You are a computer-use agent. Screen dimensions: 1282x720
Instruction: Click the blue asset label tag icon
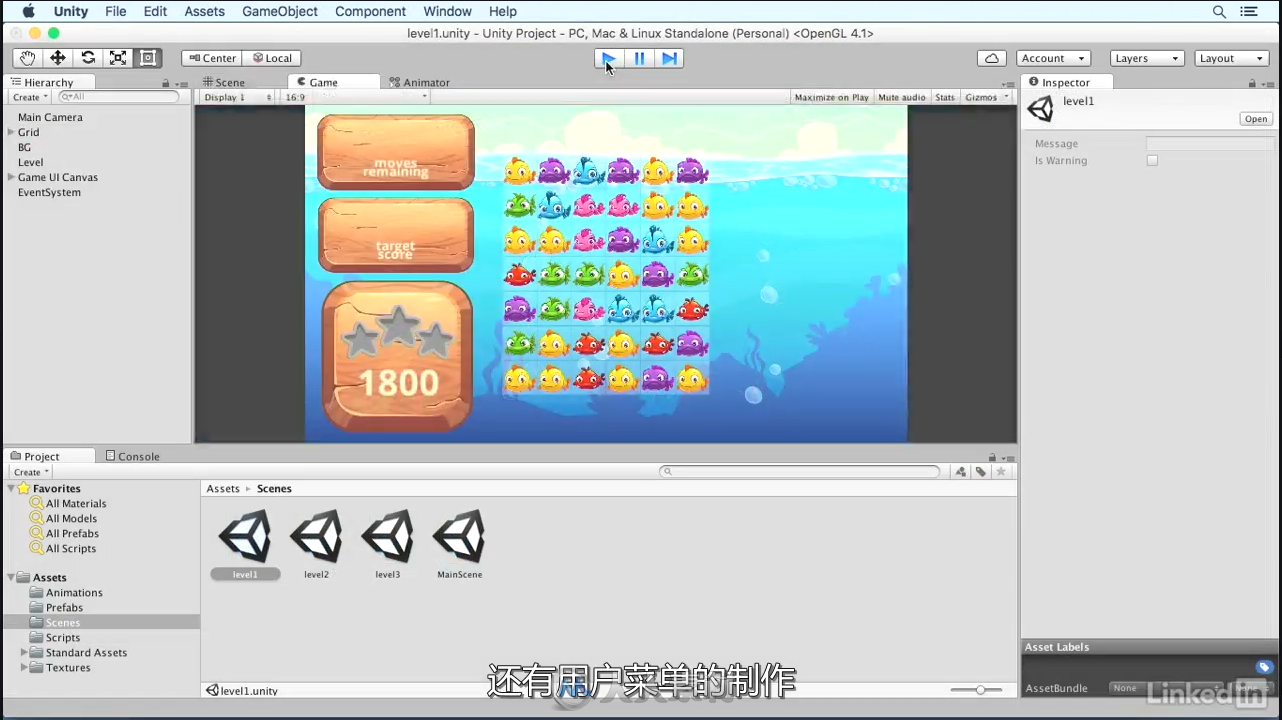(x=1264, y=667)
